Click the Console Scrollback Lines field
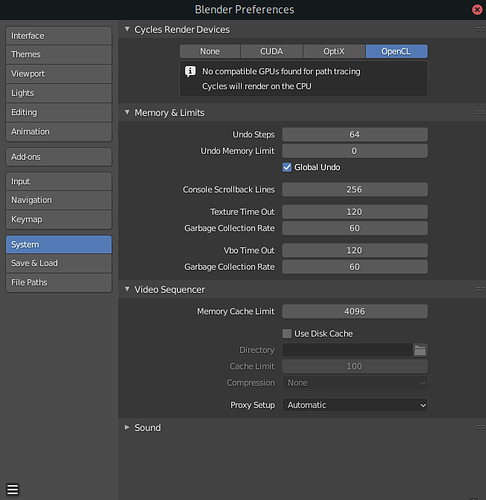This screenshot has height=500, width=486. pyautogui.click(x=355, y=189)
